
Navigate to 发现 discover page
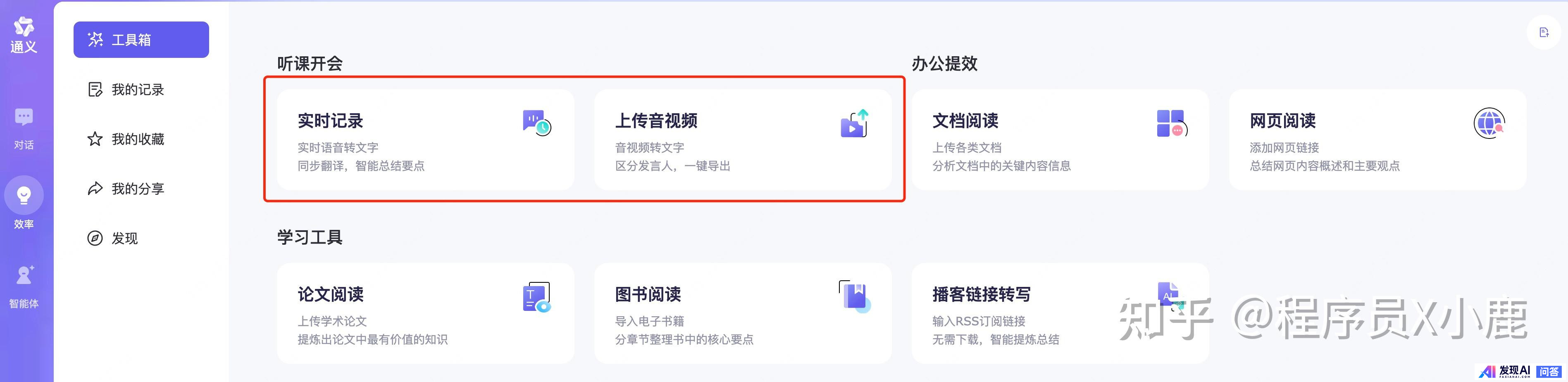pyautogui.click(x=124, y=238)
